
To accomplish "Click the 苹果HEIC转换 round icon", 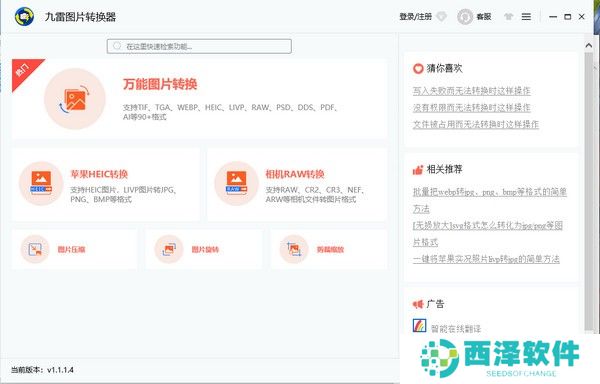I will pyautogui.click(x=41, y=183).
